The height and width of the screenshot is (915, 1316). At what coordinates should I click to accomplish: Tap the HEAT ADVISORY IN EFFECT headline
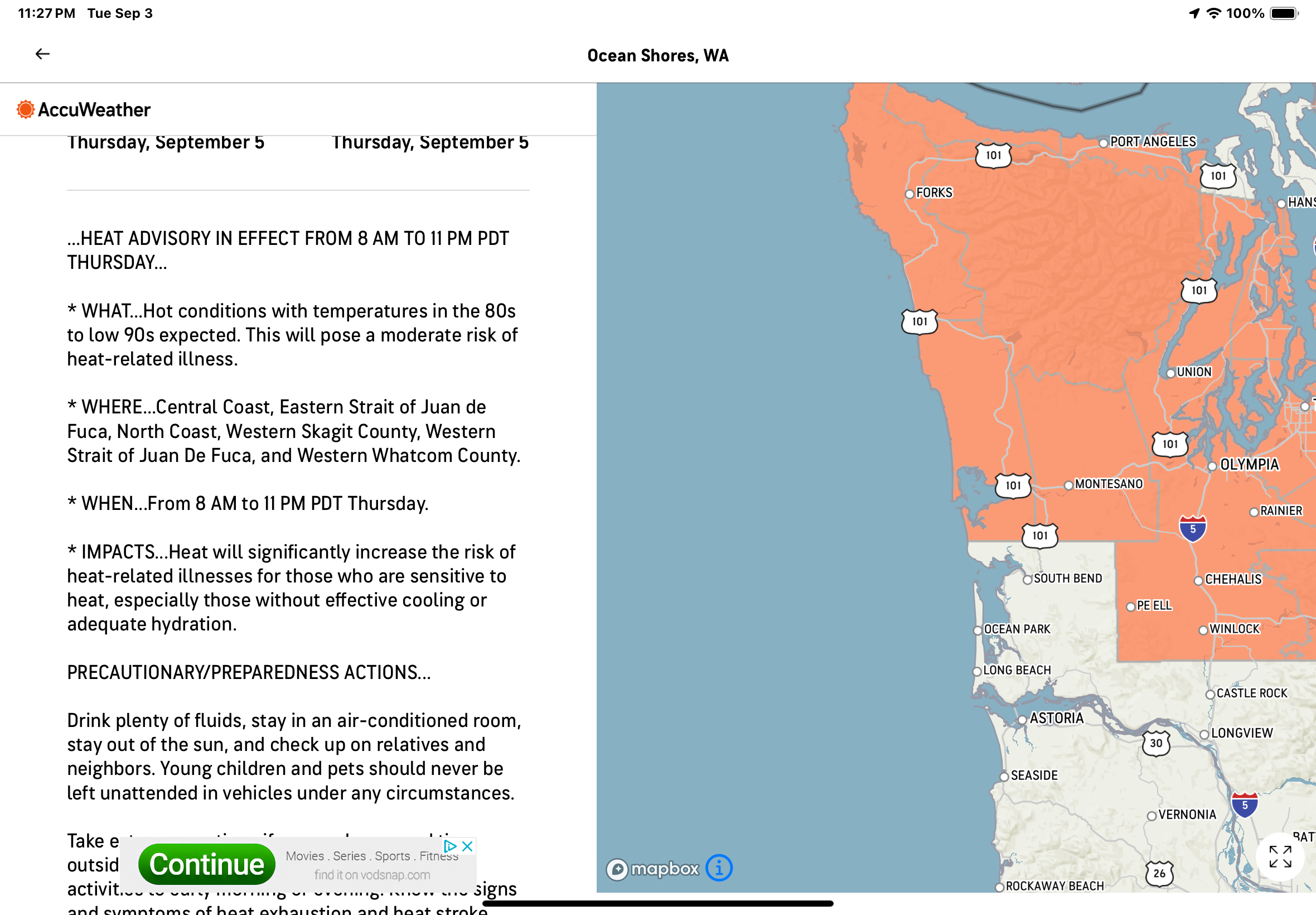click(288, 251)
